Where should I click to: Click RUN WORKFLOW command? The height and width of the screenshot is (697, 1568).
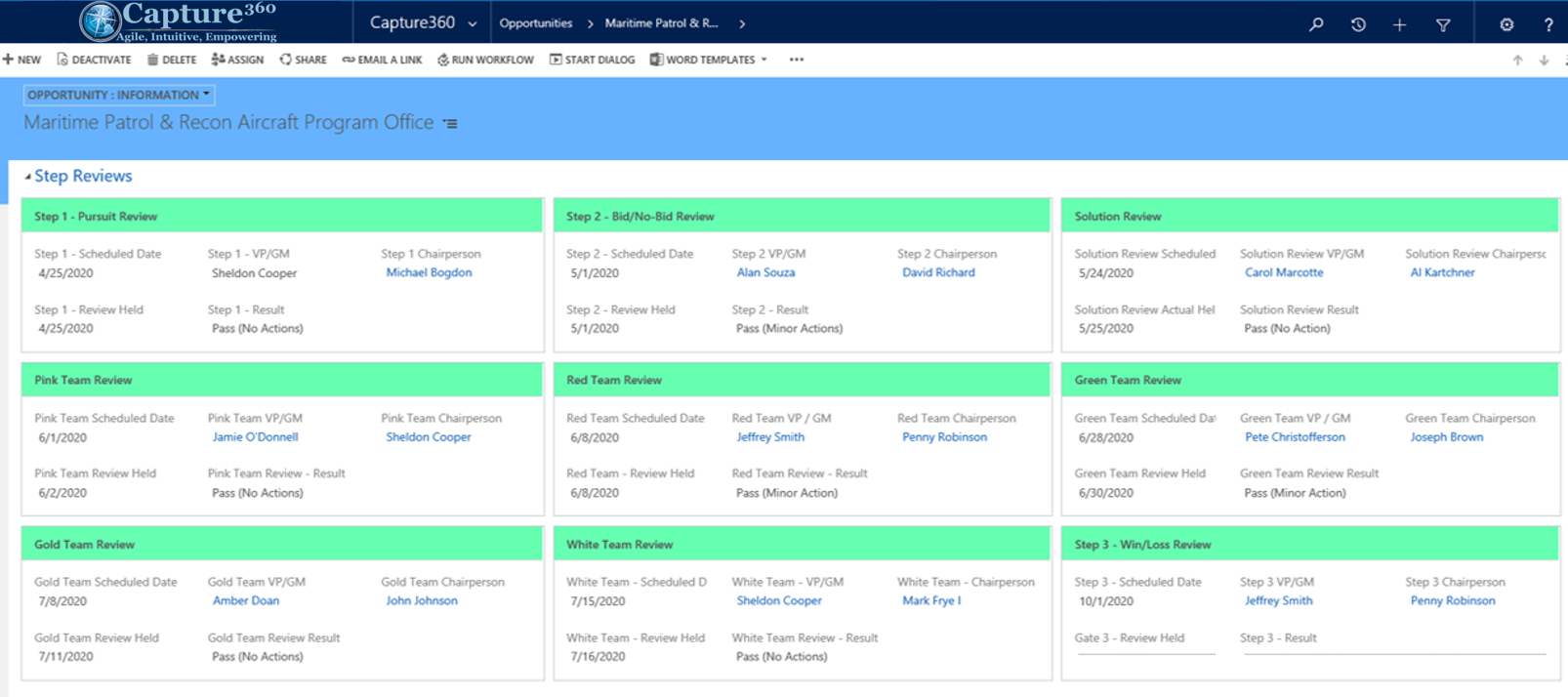click(485, 60)
